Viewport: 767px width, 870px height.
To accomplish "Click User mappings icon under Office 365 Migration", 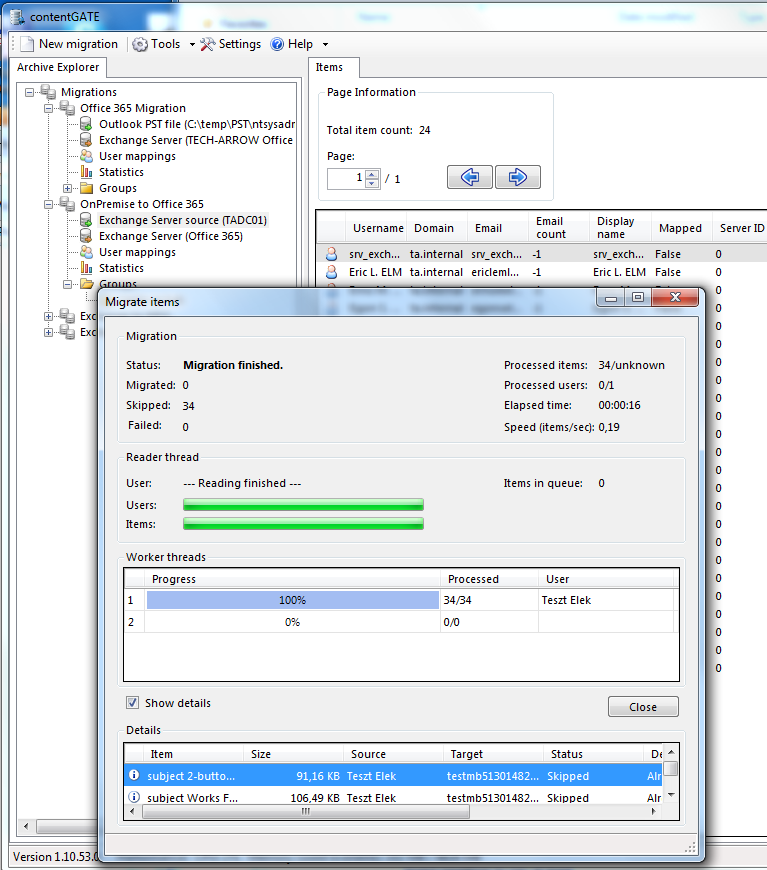I will coord(86,156).
